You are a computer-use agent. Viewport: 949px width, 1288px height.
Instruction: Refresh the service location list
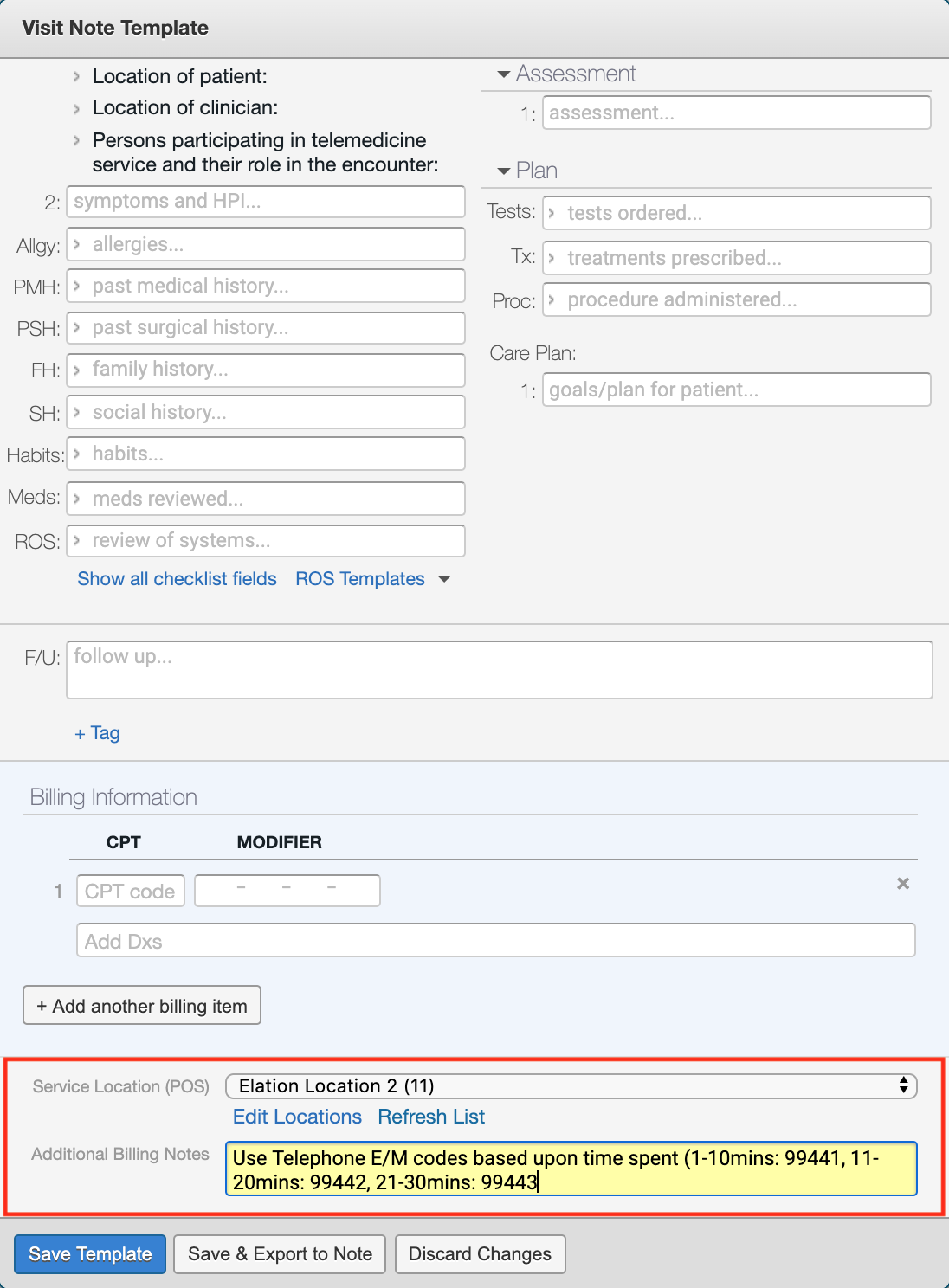point(430,1117)
